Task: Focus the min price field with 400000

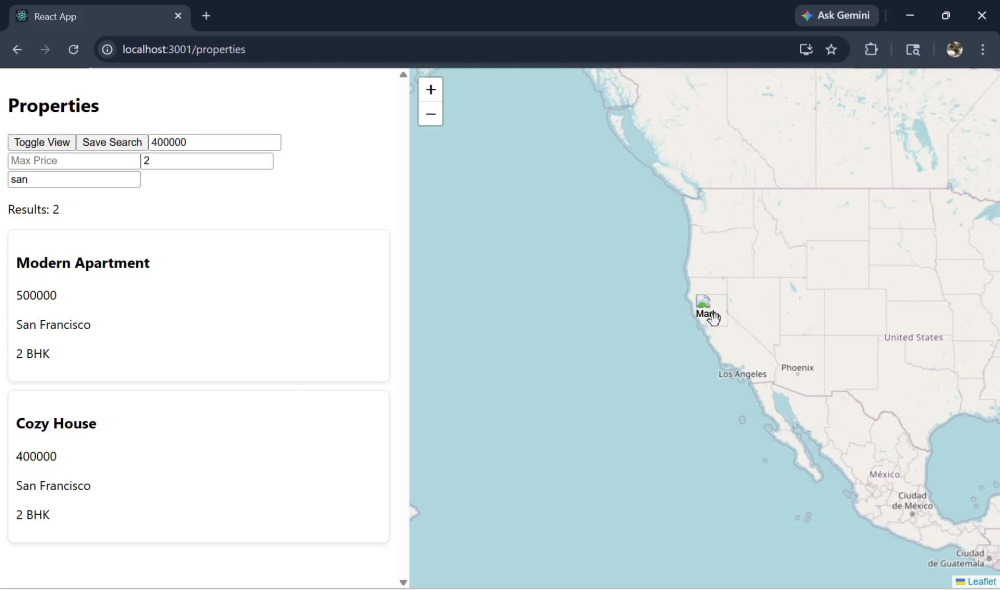Action: click(214, 142)
